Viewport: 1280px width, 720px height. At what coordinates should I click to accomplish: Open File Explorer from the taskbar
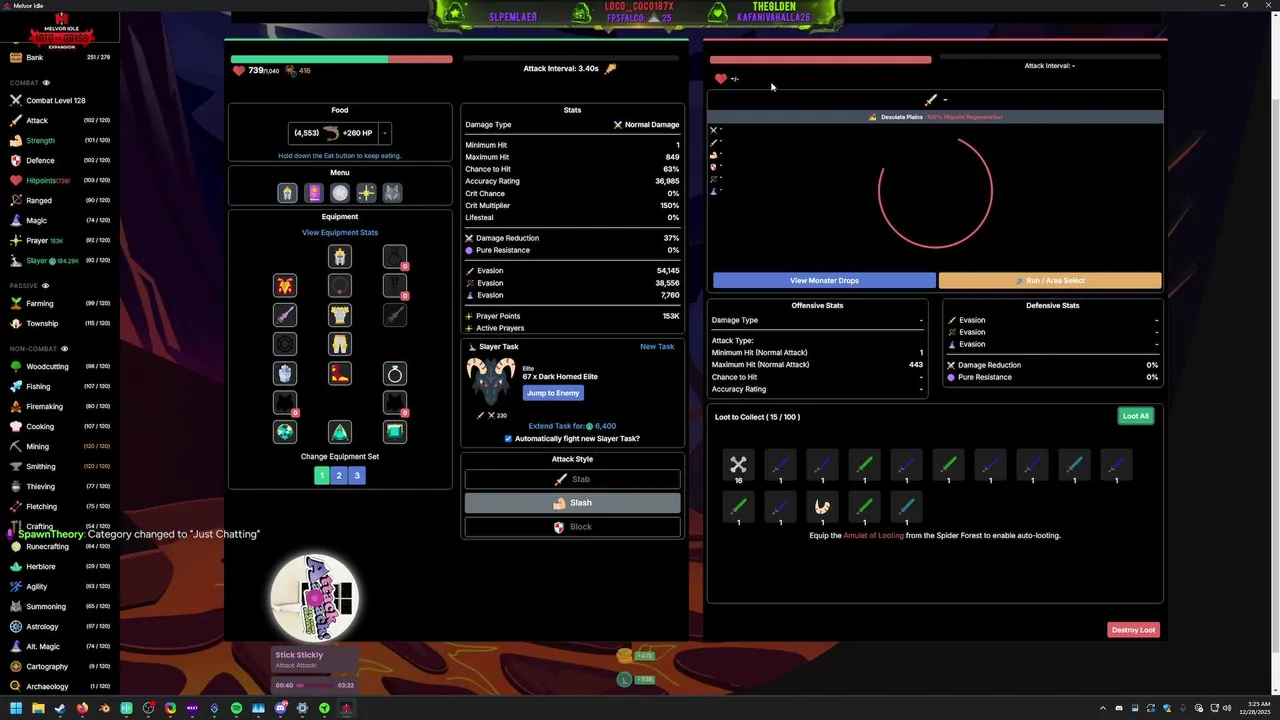[x=38, y=708]
